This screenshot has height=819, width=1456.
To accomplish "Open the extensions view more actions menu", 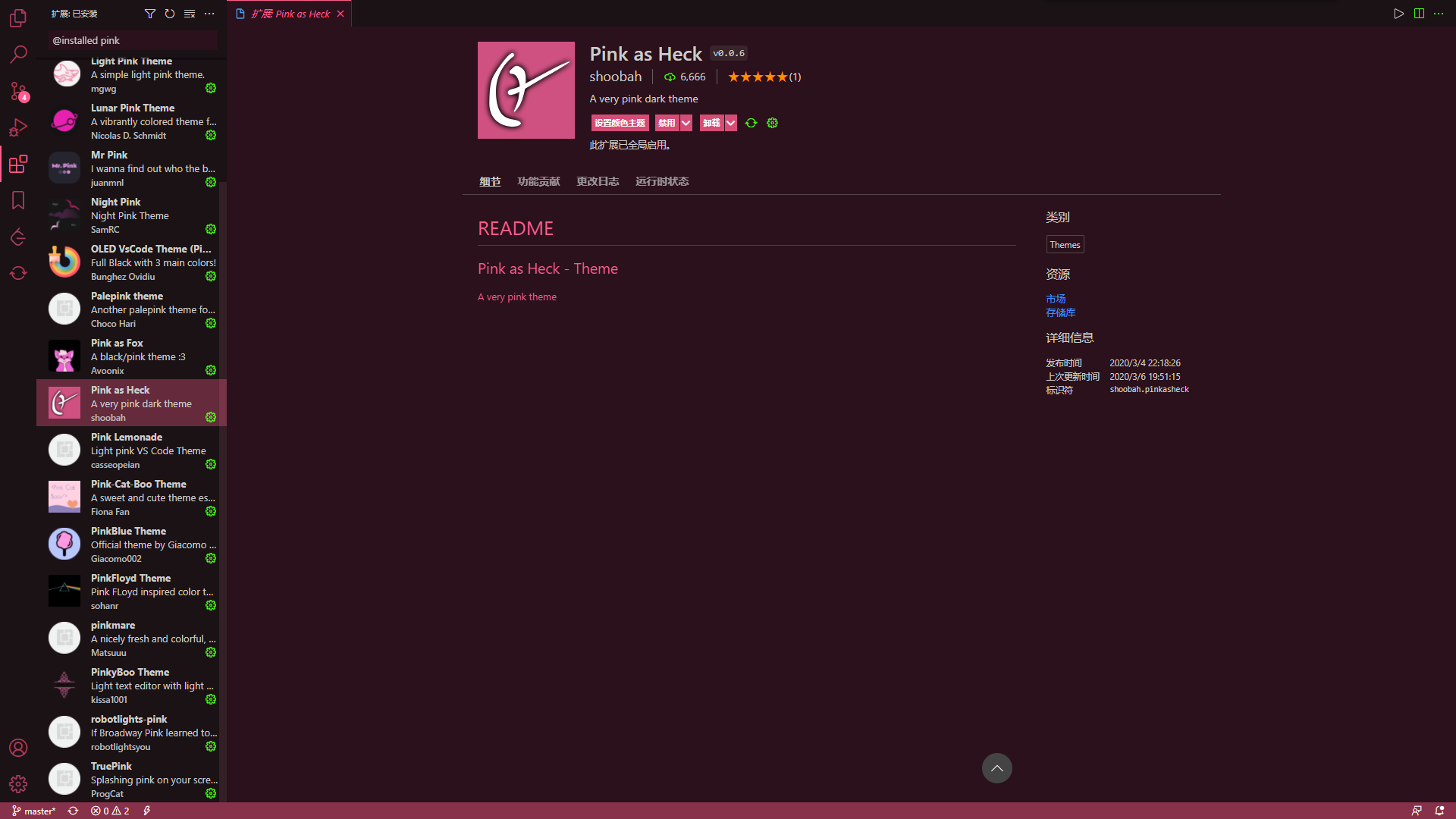I will pos(210,14).
